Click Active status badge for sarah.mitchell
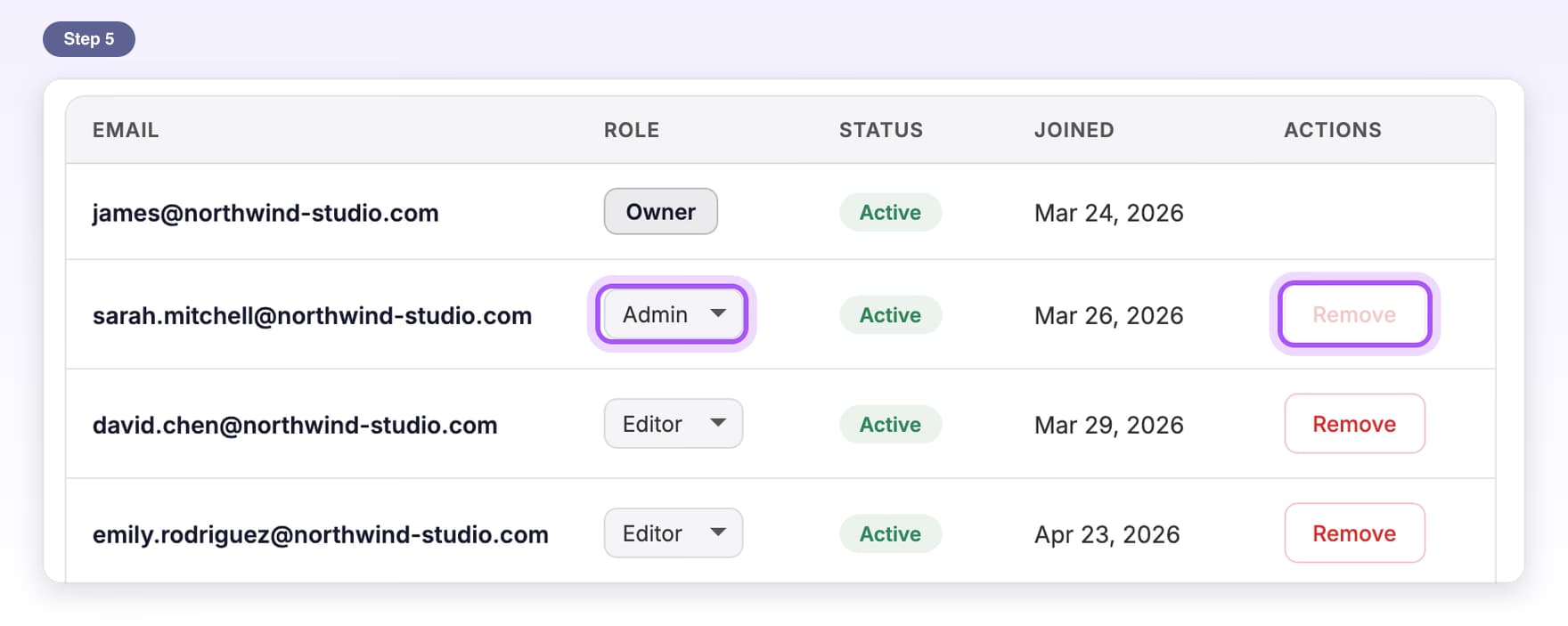1568x626 pixels. point(890,314)
